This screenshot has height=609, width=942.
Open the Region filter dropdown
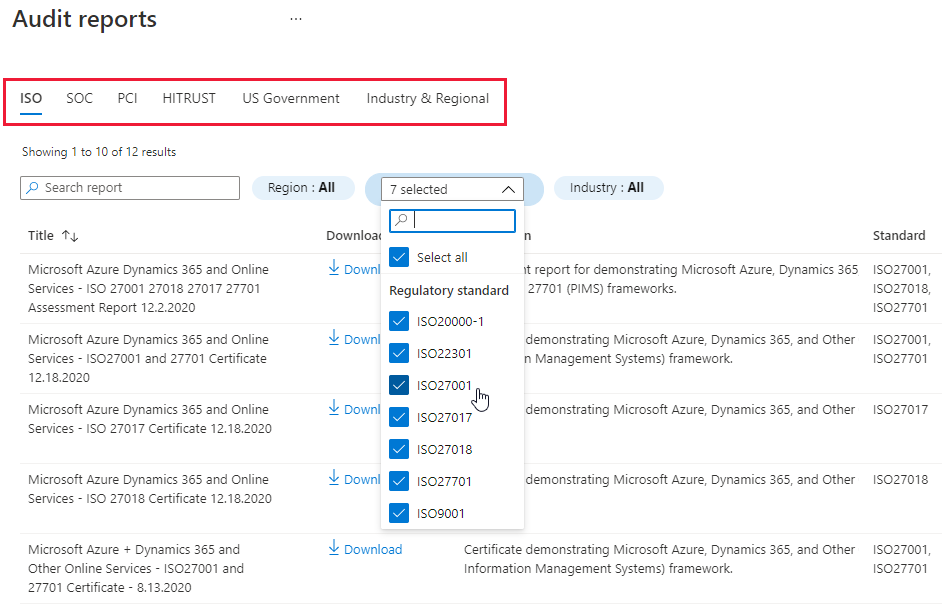click(x=302, y=187)
